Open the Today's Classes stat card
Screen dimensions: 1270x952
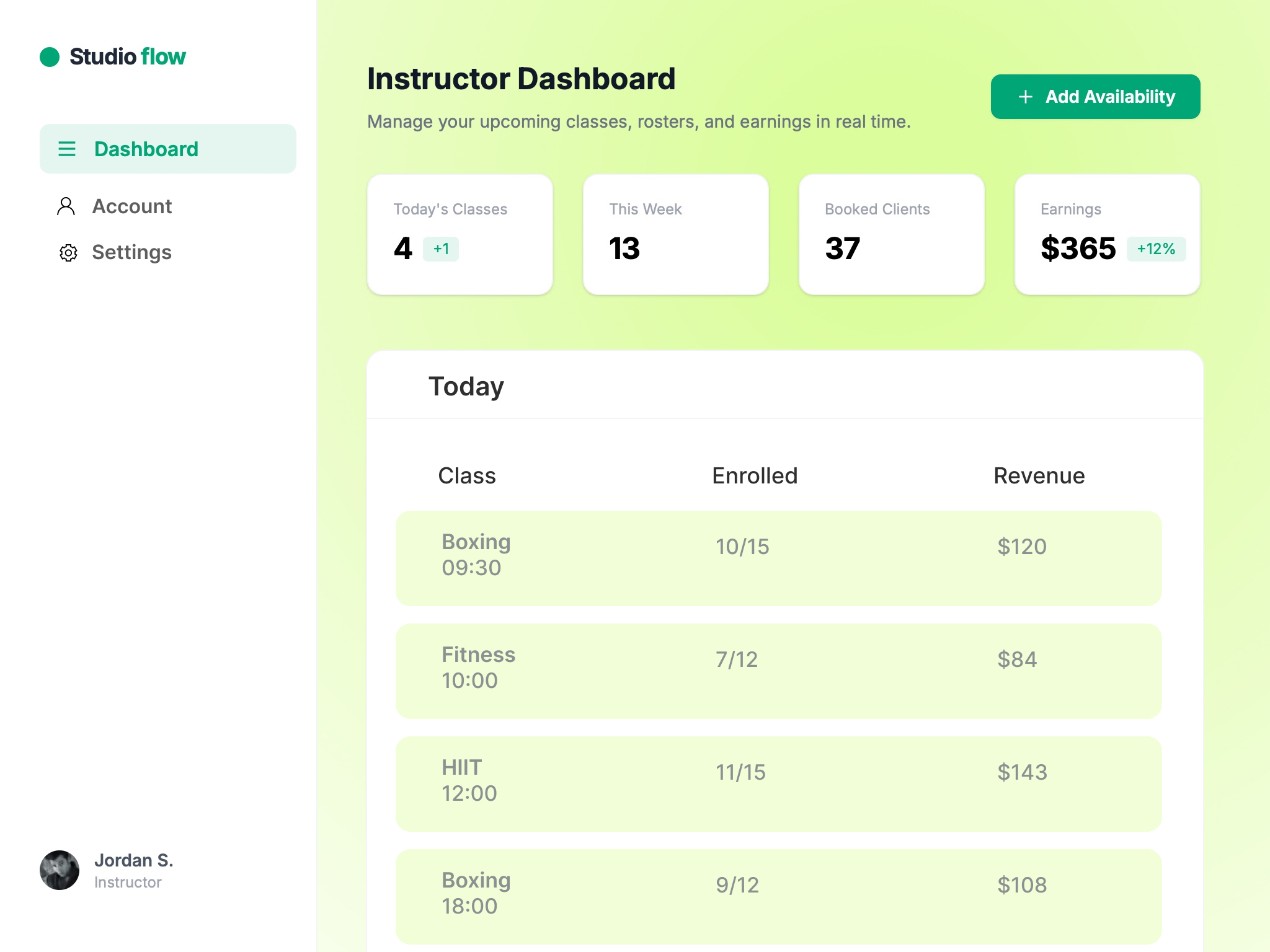pyautogui.click(x=460, y=234)
